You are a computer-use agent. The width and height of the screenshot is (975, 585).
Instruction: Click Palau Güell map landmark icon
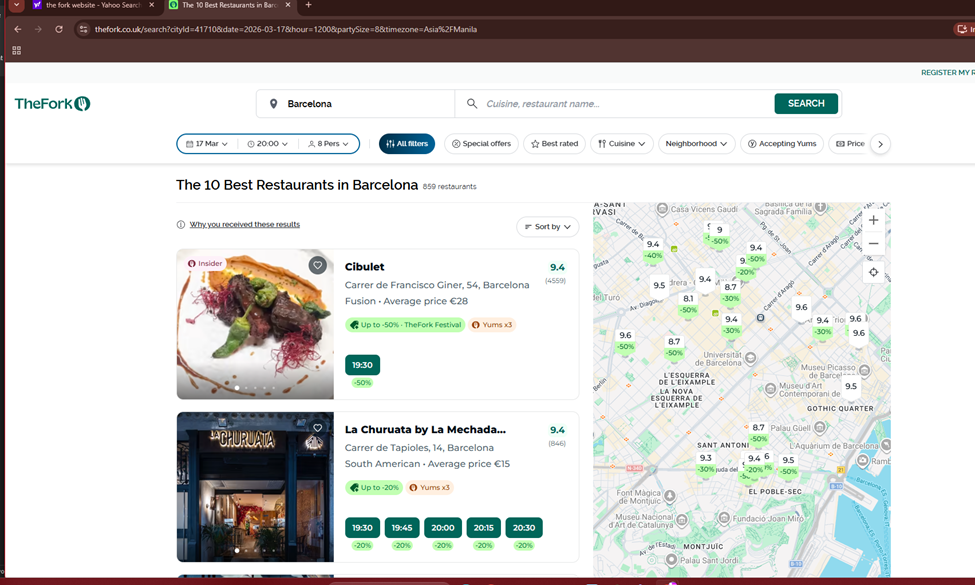pos(820,428)
